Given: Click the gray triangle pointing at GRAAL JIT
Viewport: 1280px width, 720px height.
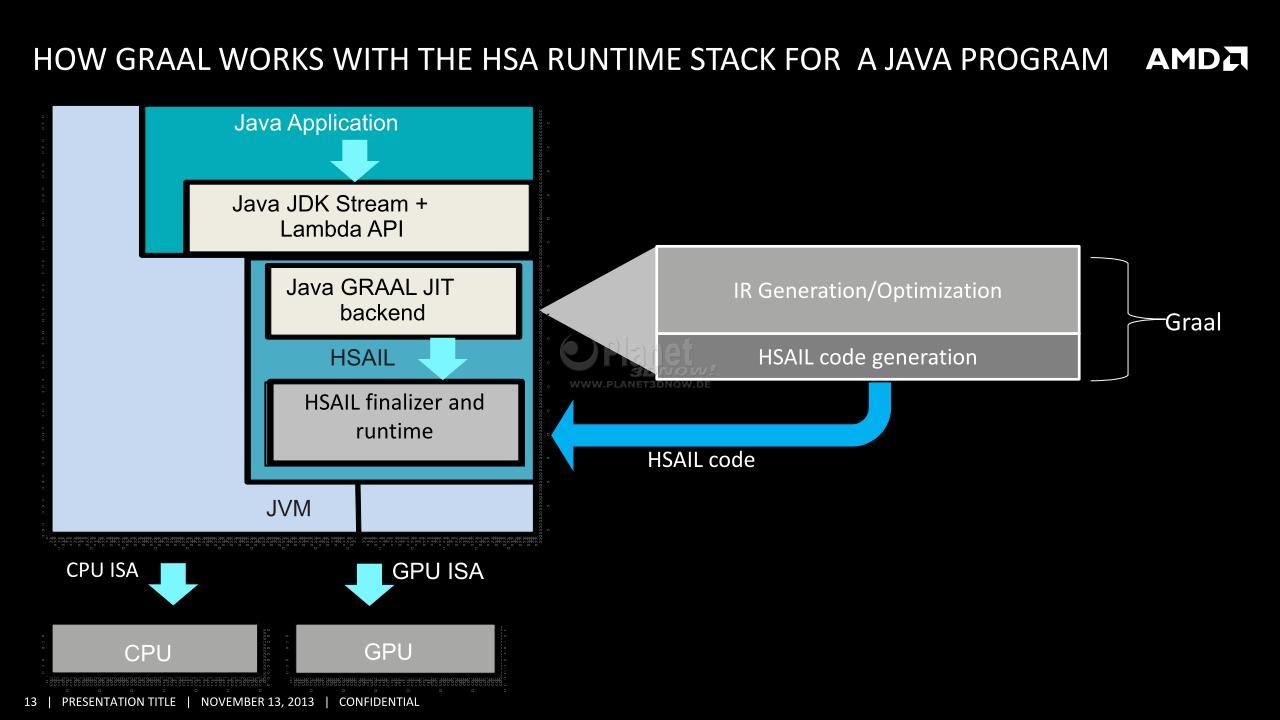Looking at the screenshot, I should pos(598,312).
